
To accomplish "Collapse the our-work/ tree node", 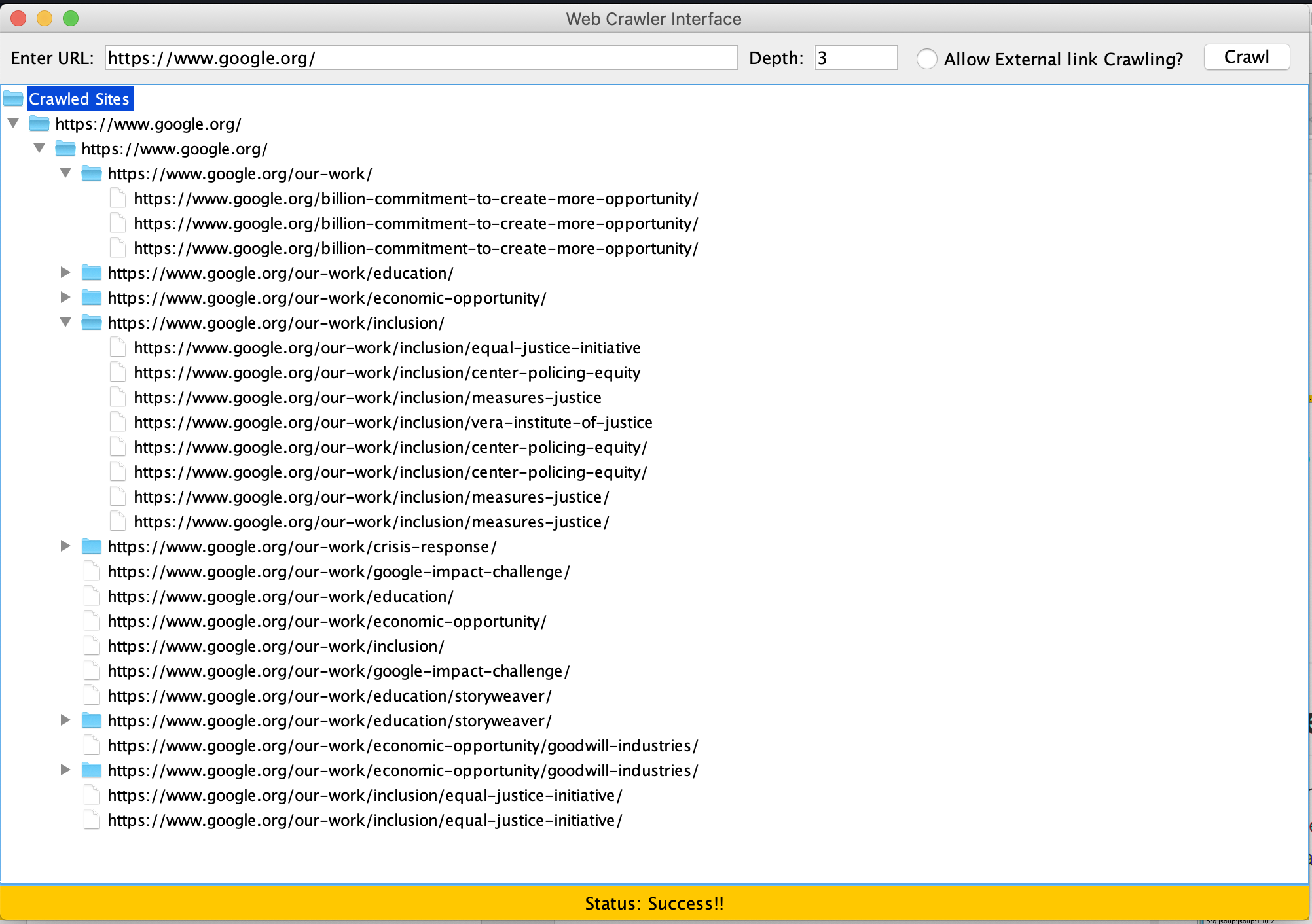I will 65,173.
